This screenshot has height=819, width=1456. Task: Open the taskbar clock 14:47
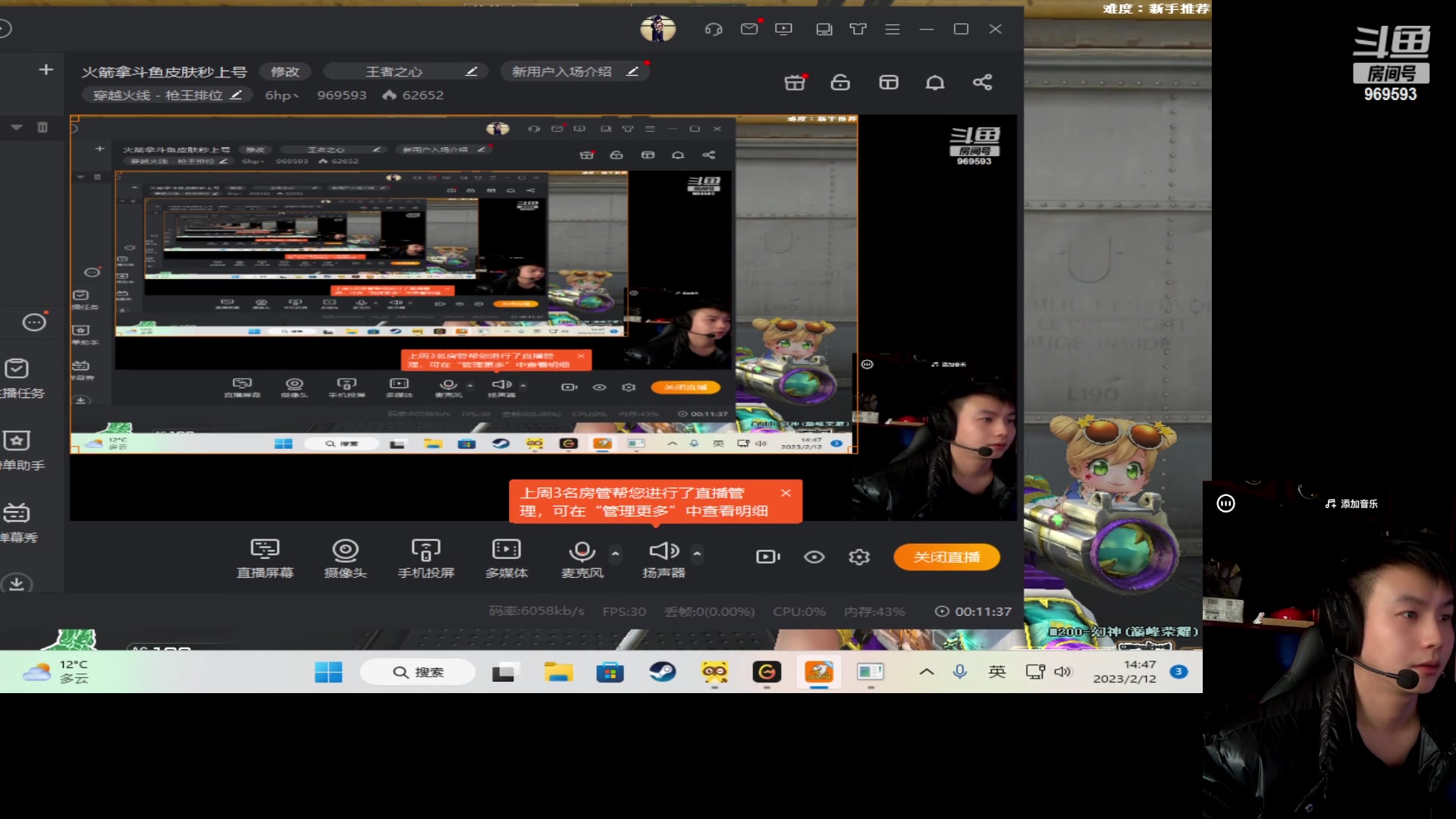tap(1125, 672)
